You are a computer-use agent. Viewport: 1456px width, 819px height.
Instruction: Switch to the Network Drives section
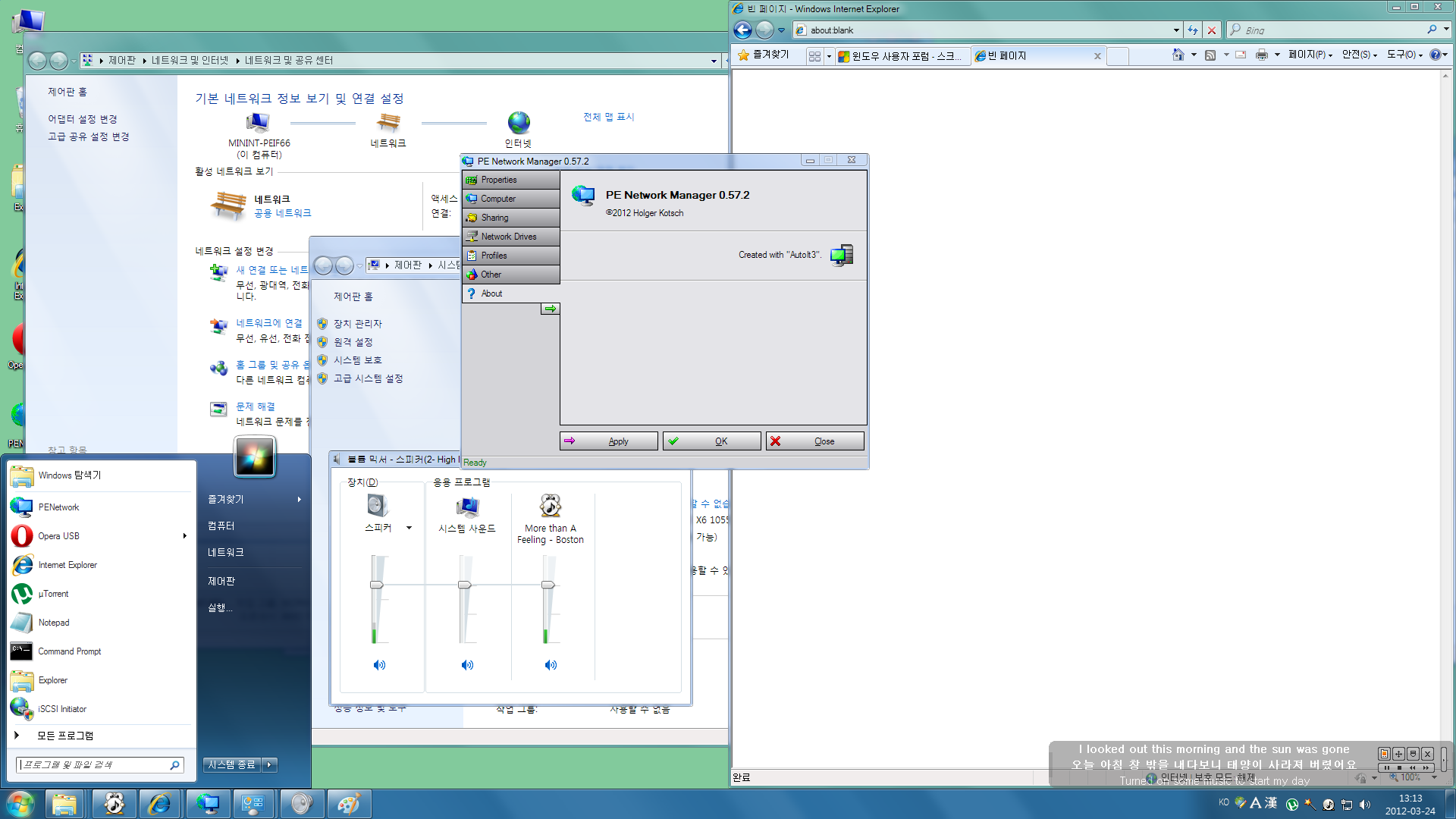pos(510,237)
